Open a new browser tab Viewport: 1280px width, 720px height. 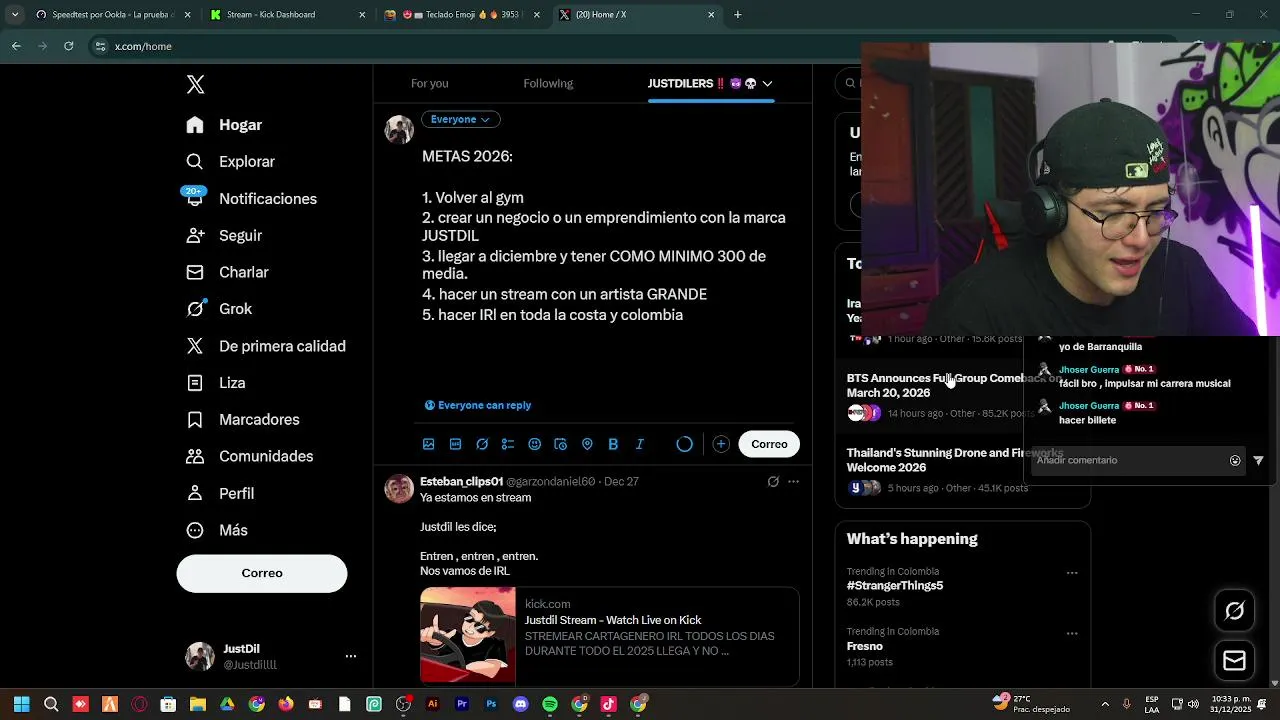[x=737, y=15]
